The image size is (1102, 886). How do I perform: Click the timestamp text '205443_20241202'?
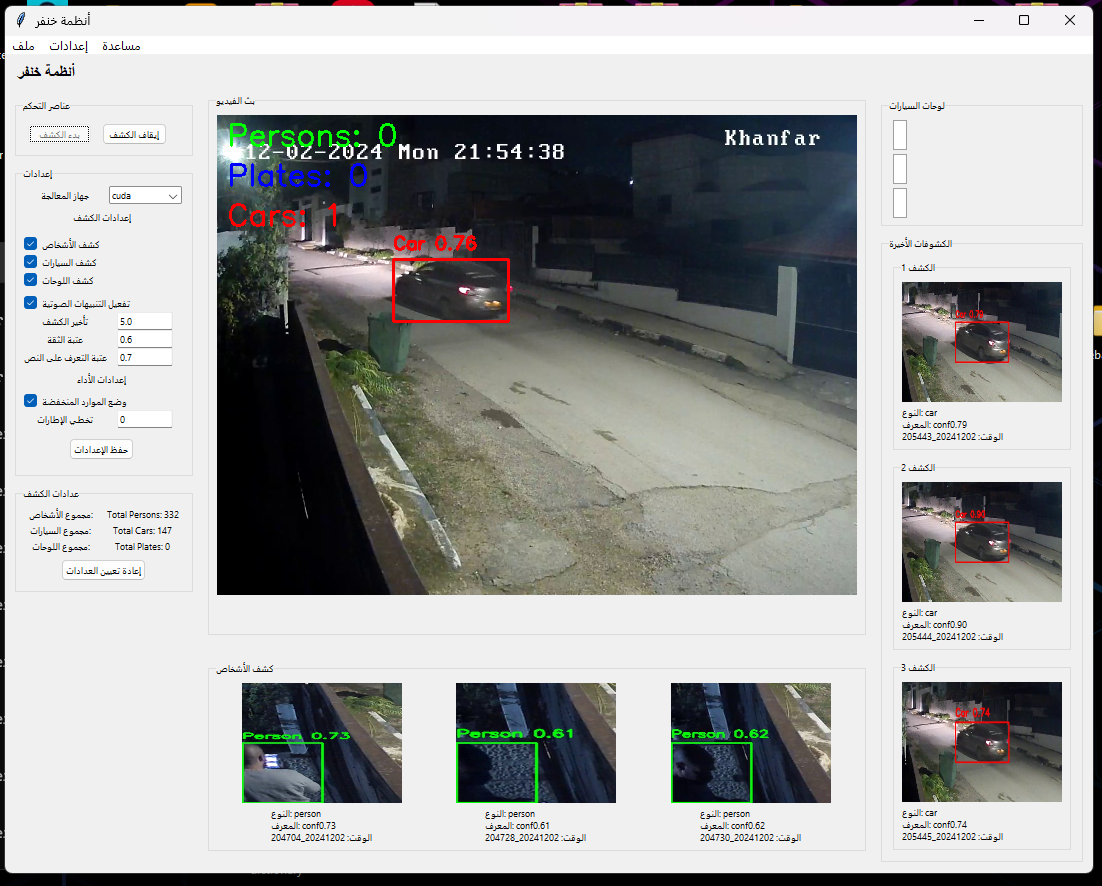click(x=939, y=437)
